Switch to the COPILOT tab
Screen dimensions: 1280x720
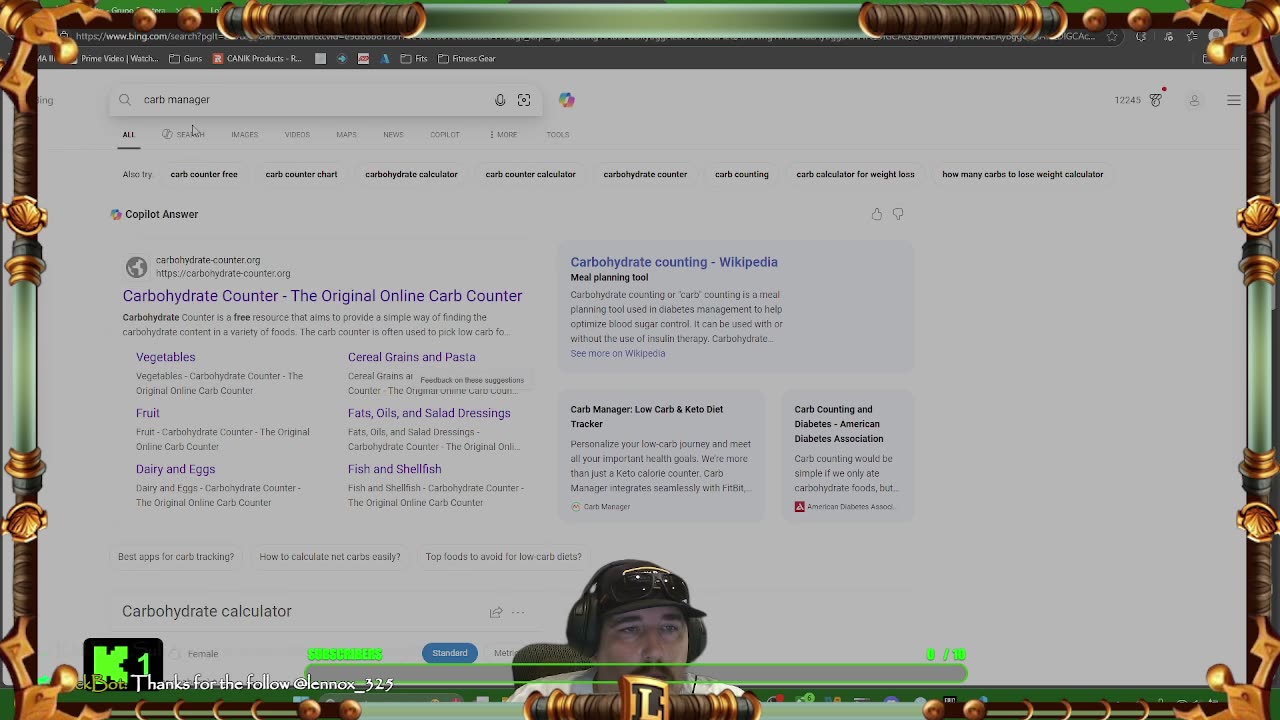(445, 134)
